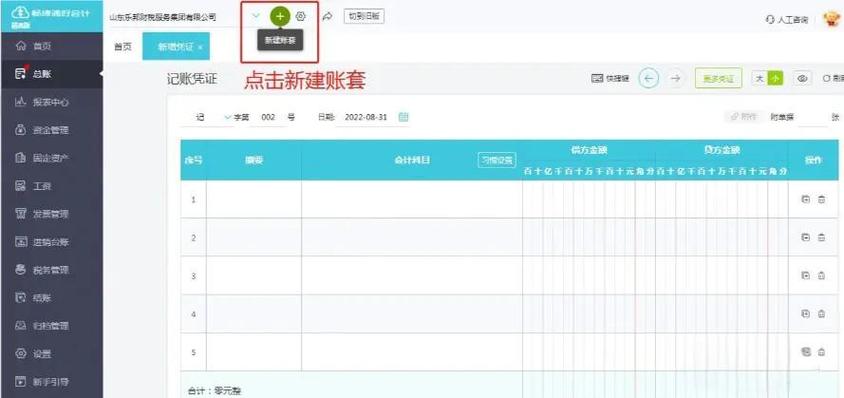Click the 切到旧版 button
Viewport: 844px width, 398px height.
pyautogui.click(x=364, y=16)
